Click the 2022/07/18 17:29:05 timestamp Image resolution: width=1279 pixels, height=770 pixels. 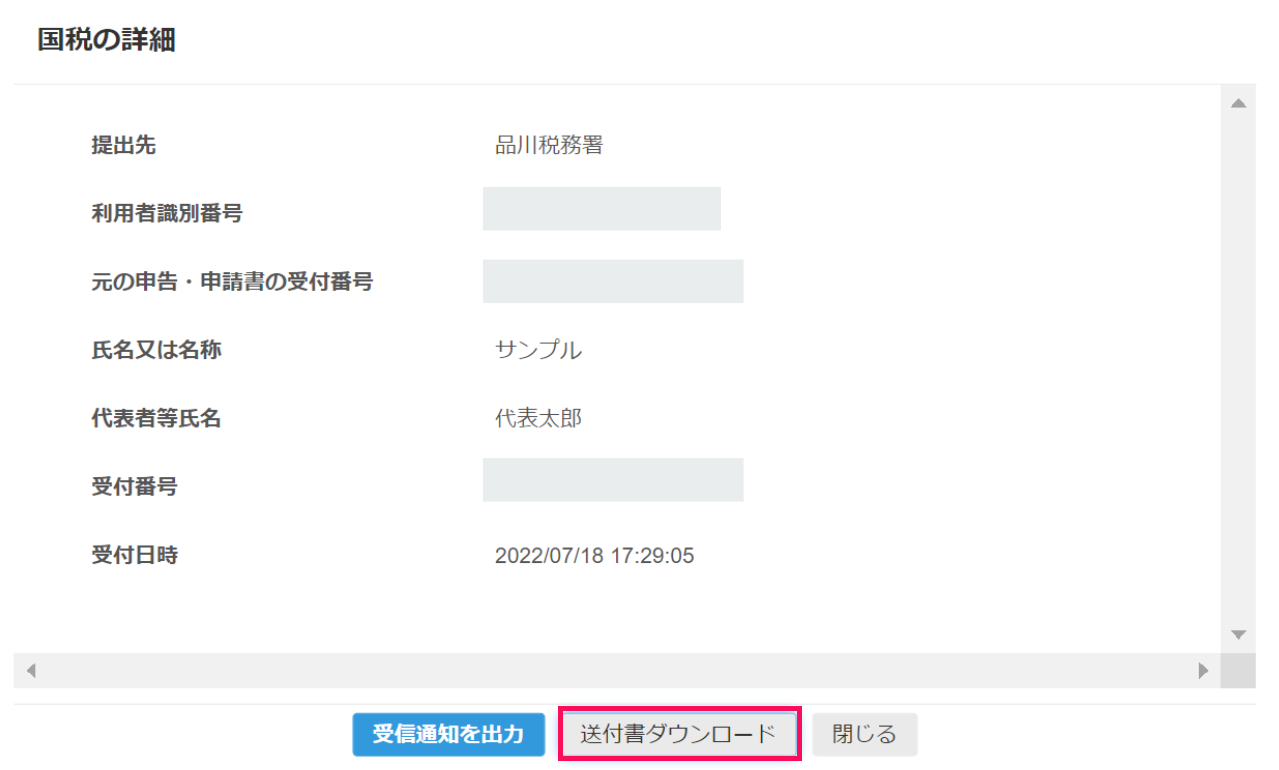click(594, 556)
